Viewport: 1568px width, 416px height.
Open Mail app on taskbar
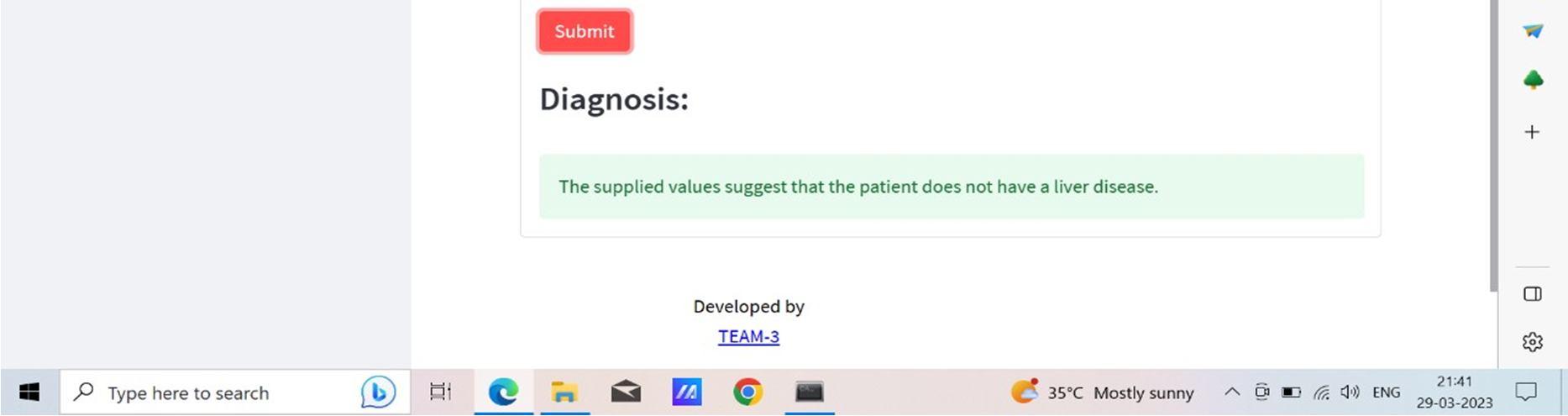coord(626,392)
